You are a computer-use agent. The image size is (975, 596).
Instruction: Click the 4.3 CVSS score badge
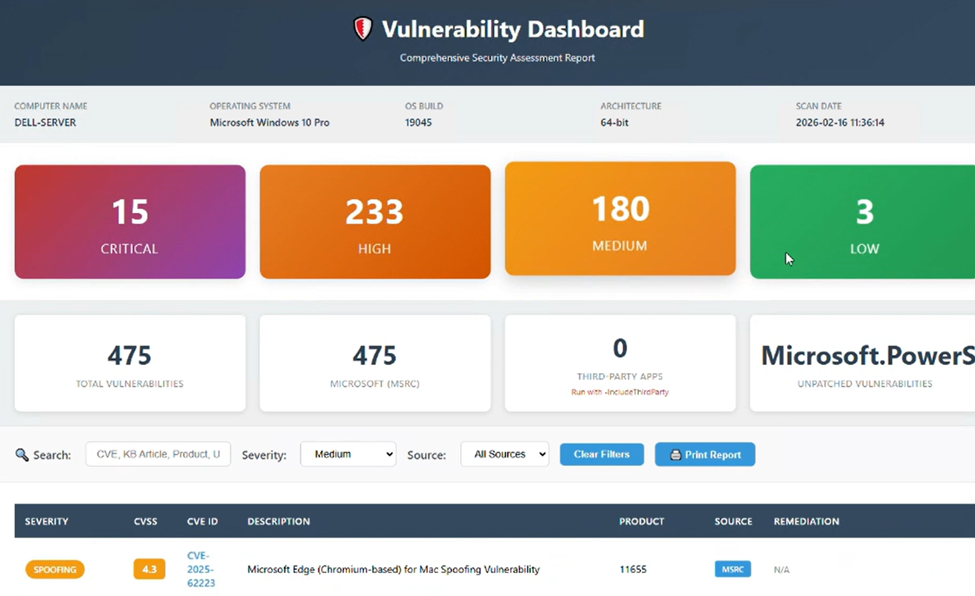(x=149, y=569)
